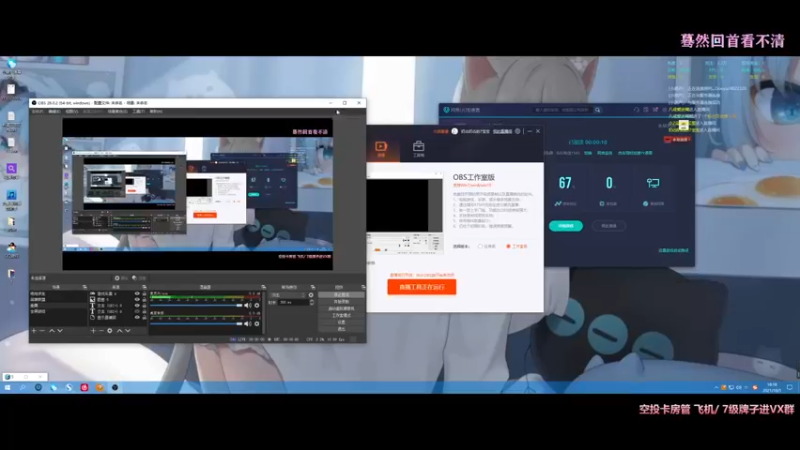Mute the second mixer channel speaker icon
This screenshot has width=800, height=450.
(x=247, y=323)
